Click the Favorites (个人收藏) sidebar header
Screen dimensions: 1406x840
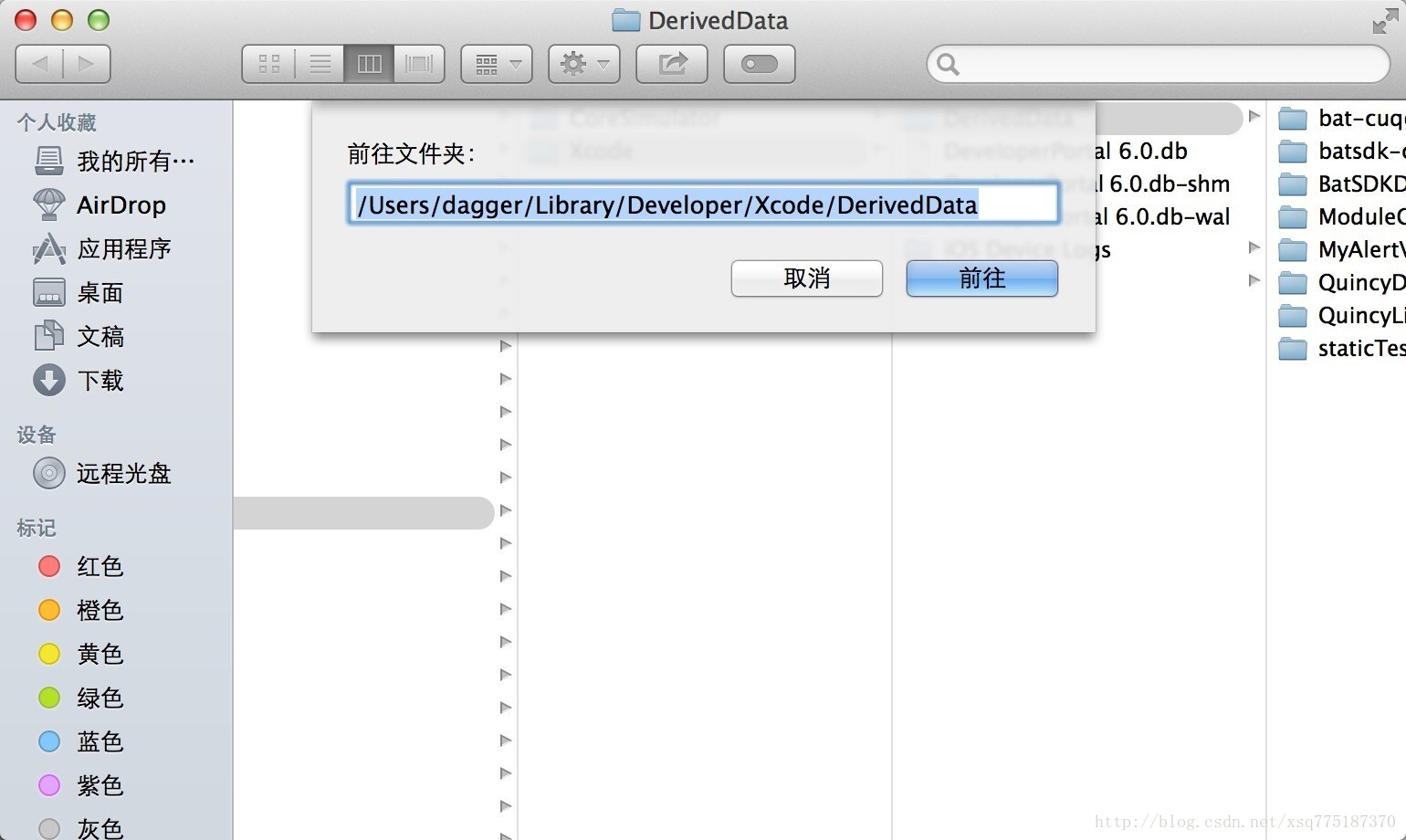pyautogui.click(x=57, y=122)
